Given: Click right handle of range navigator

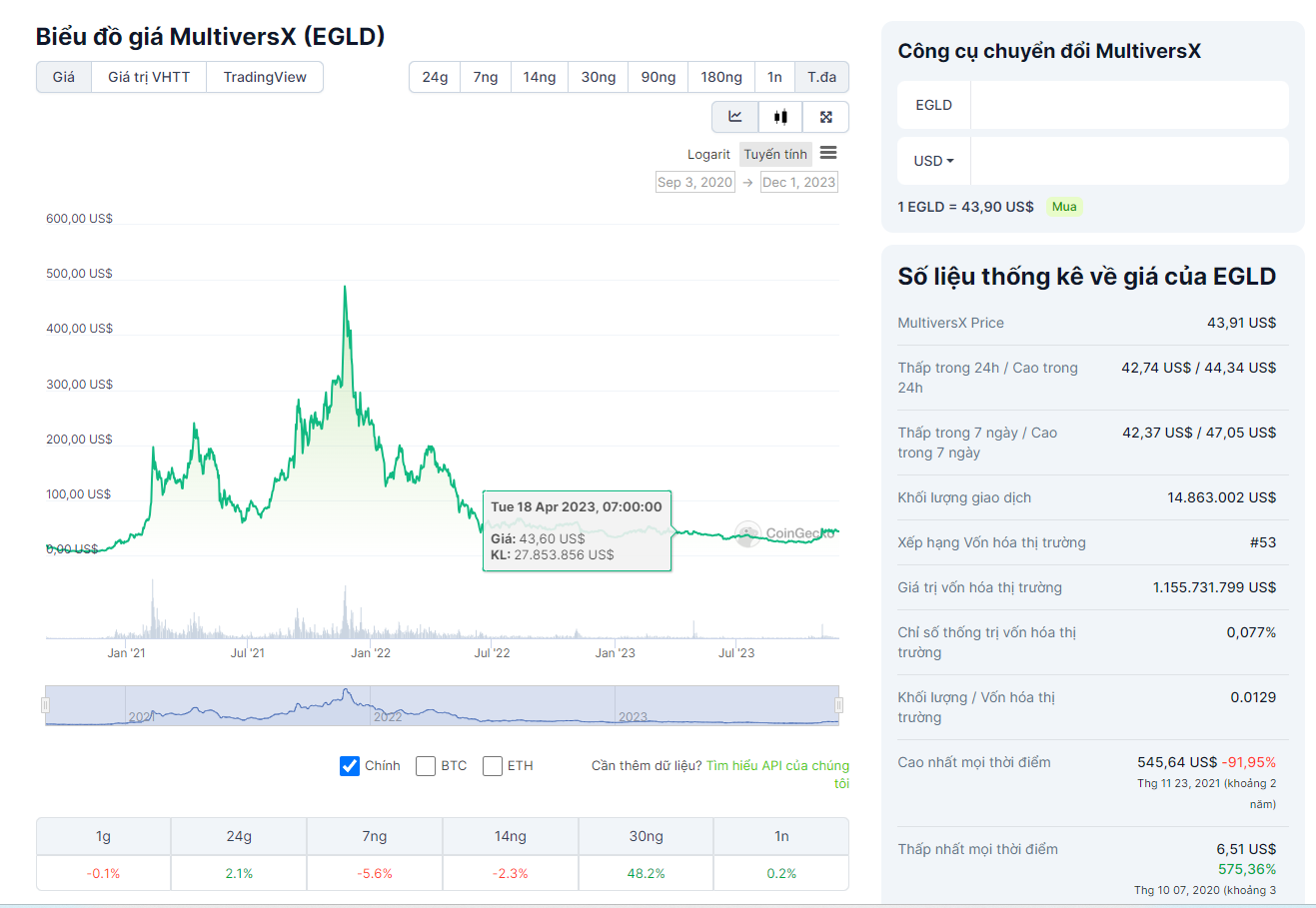Looking at the screenshot, I should (x=838, y=705).
